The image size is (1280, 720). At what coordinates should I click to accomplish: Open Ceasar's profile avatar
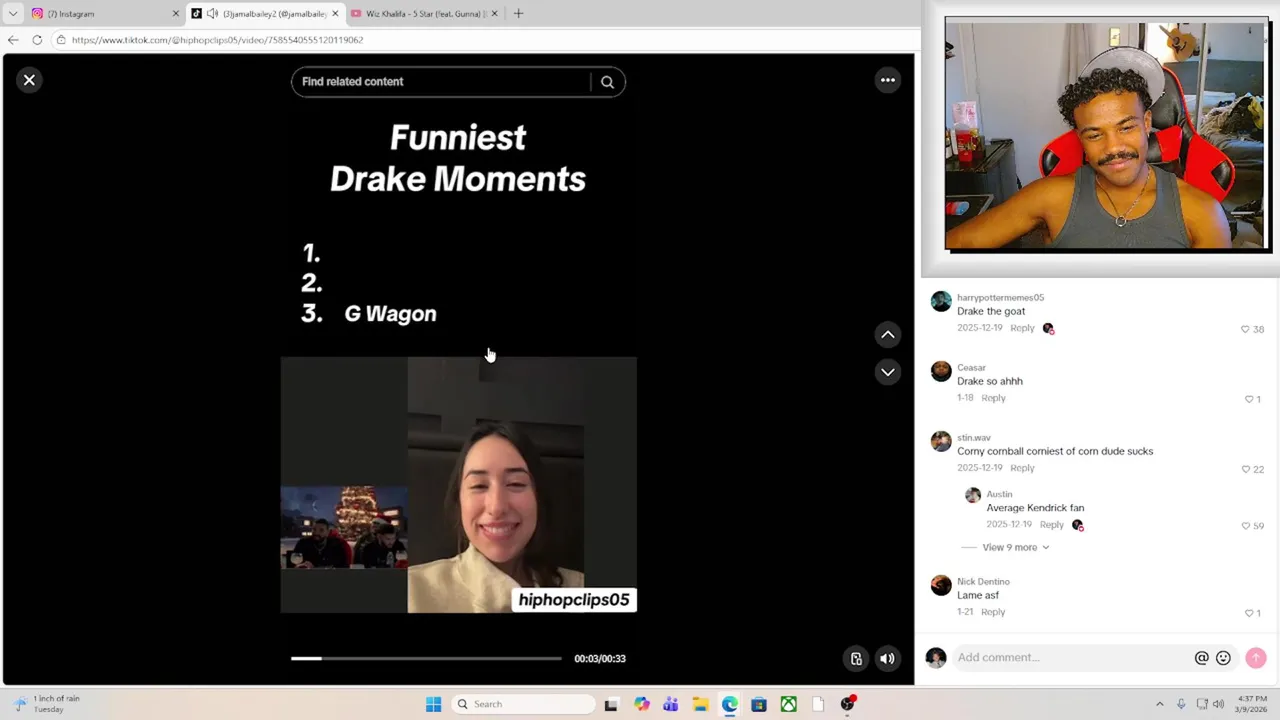(941, 372)
